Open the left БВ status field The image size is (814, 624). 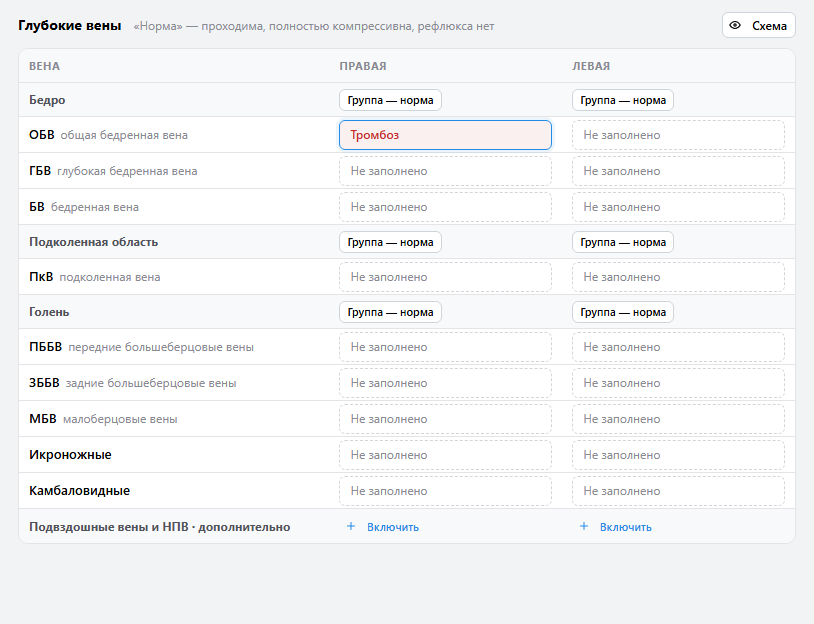(679, 207)
